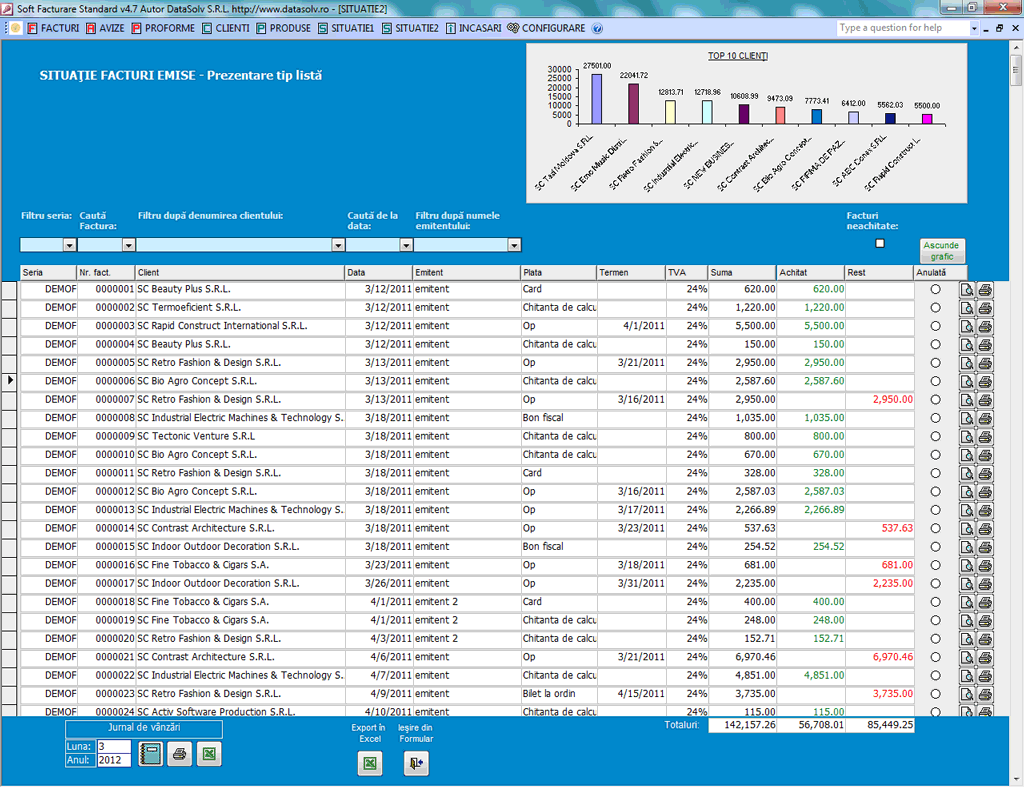The height and width of the screenshot is (787, 1024).
Task: Click the Suma column header
Action: tap(741, 272)
